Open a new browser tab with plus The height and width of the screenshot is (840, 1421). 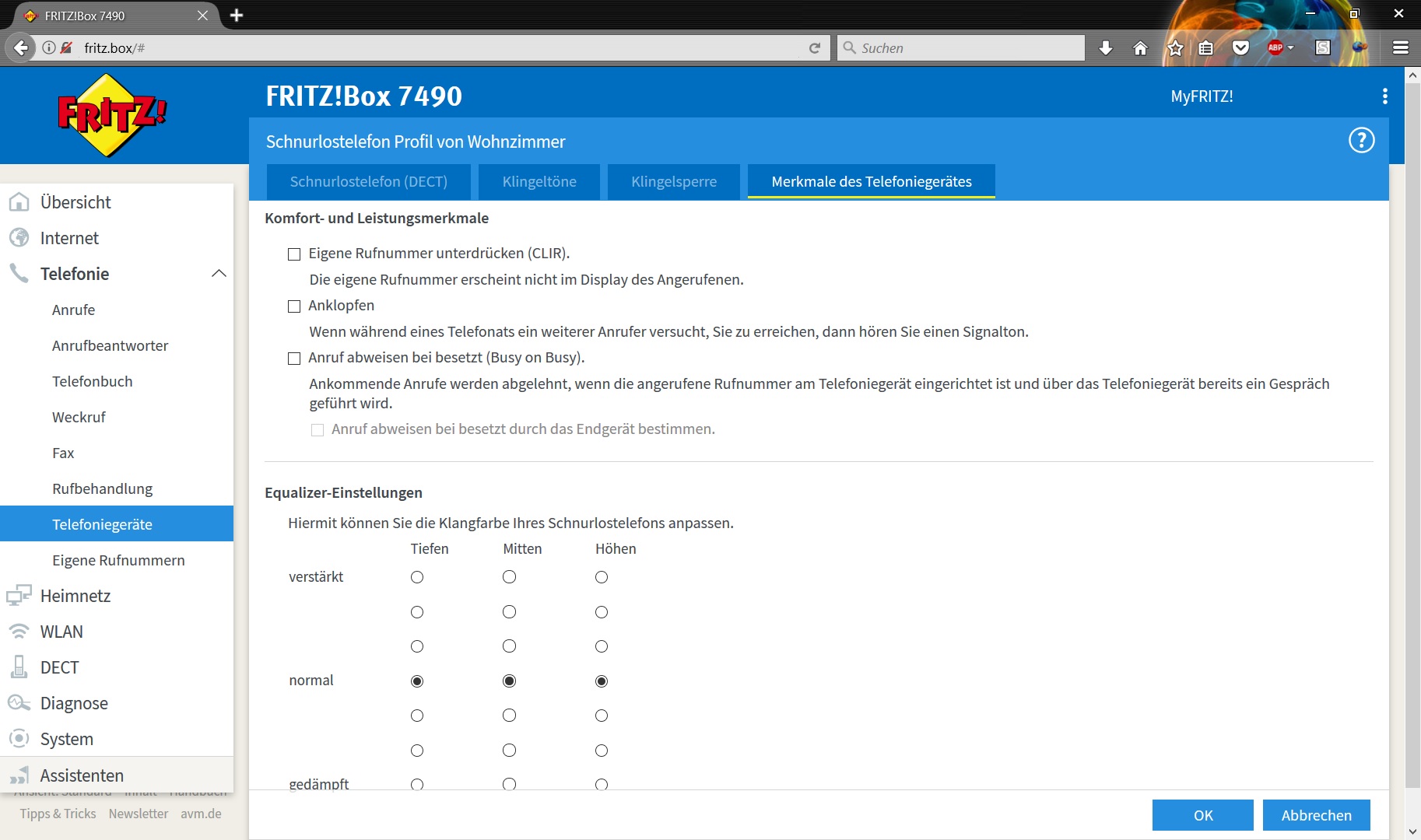coord(237,16)
